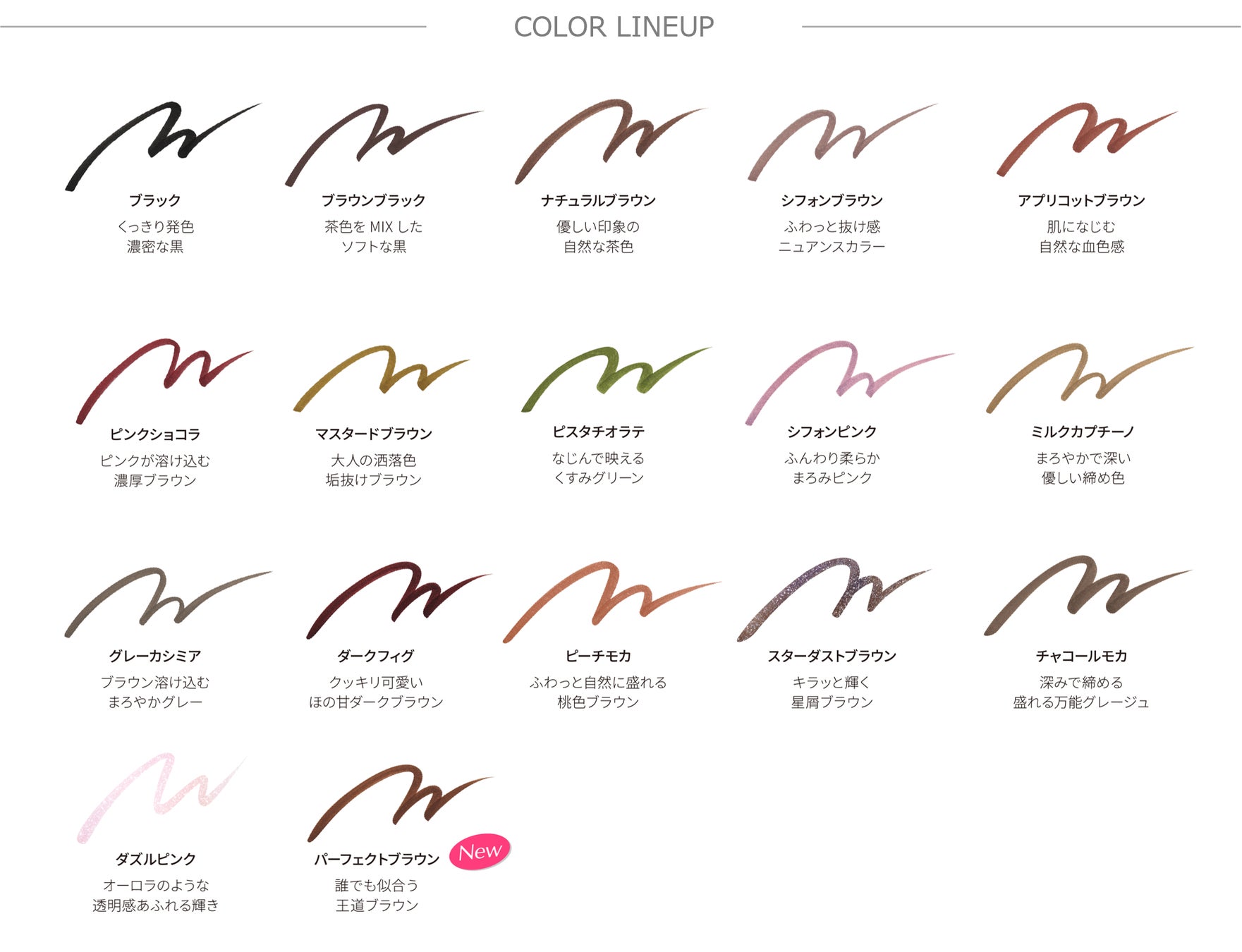This screenshot has height=952, width=1242.
Task: Select the アプリコットブラウン swatch
Action: click(1086, 139)
